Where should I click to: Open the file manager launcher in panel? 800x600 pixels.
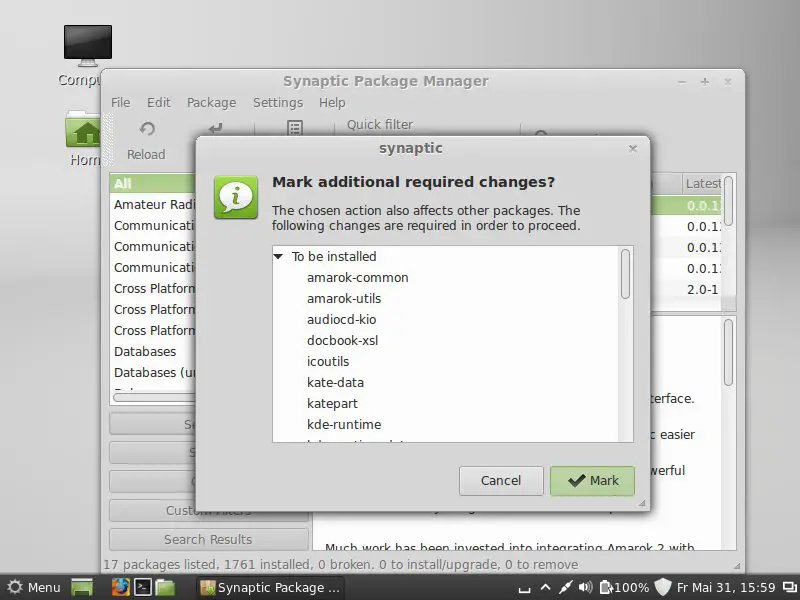(x=165, y=587)
